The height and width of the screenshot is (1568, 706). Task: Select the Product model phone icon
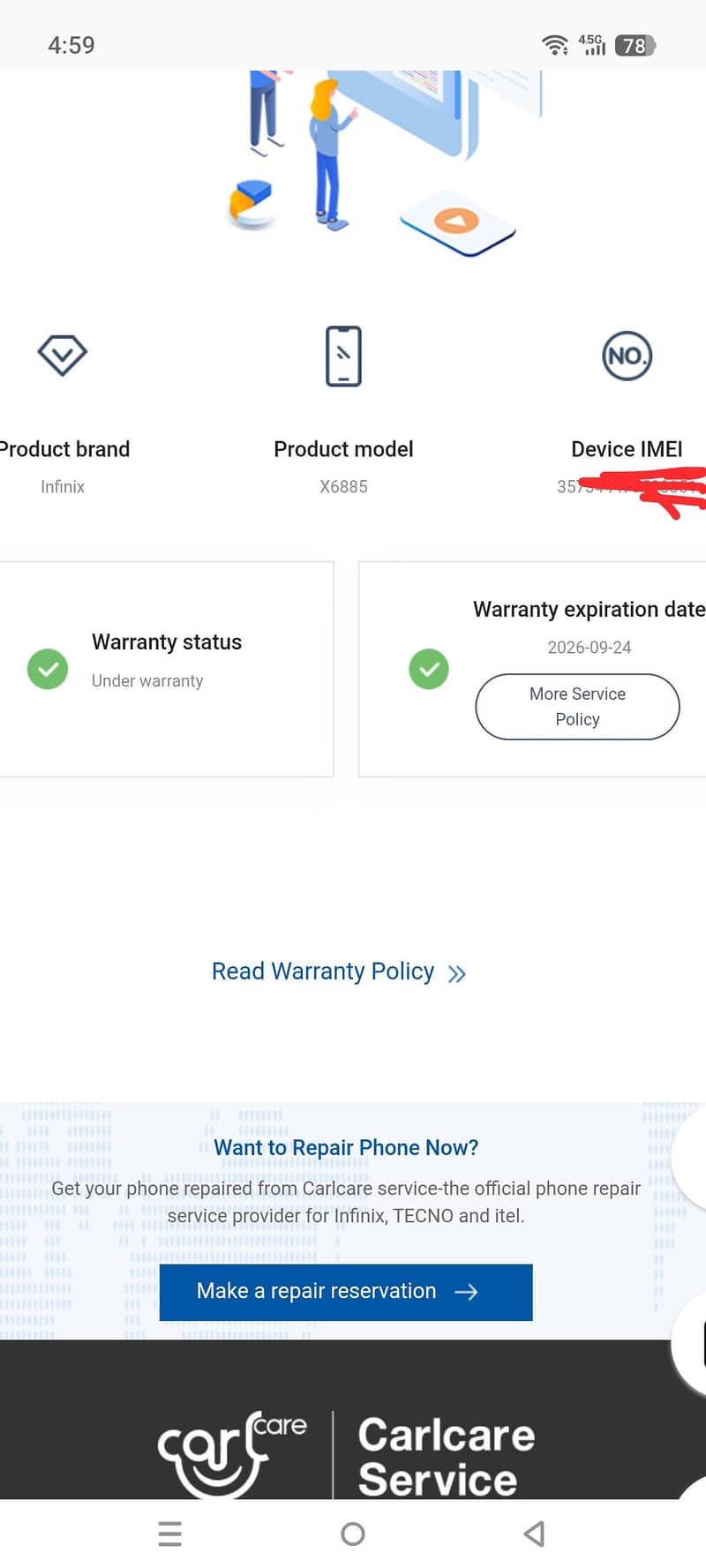(343, 356)
